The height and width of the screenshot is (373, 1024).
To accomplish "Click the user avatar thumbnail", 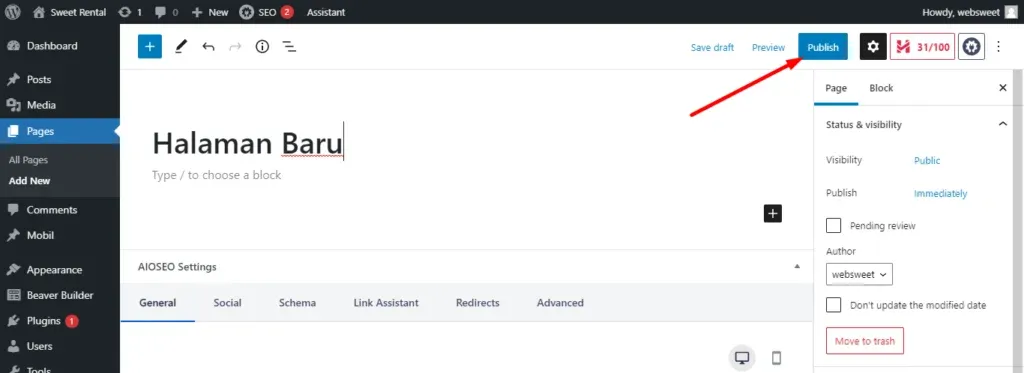I will pyautogui.click(x=1011, y=12).
